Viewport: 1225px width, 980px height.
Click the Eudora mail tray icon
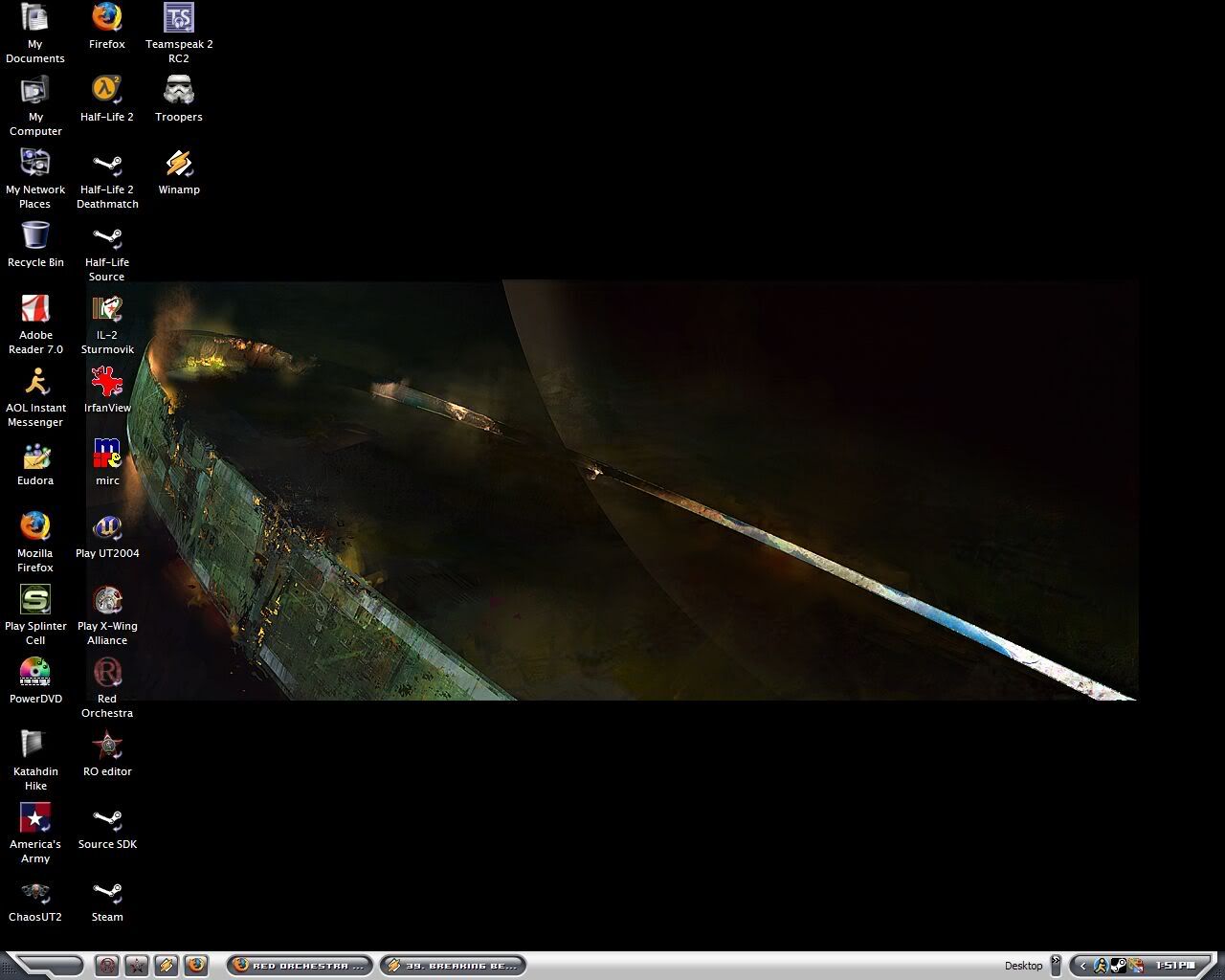click(x=1135, y=966)
